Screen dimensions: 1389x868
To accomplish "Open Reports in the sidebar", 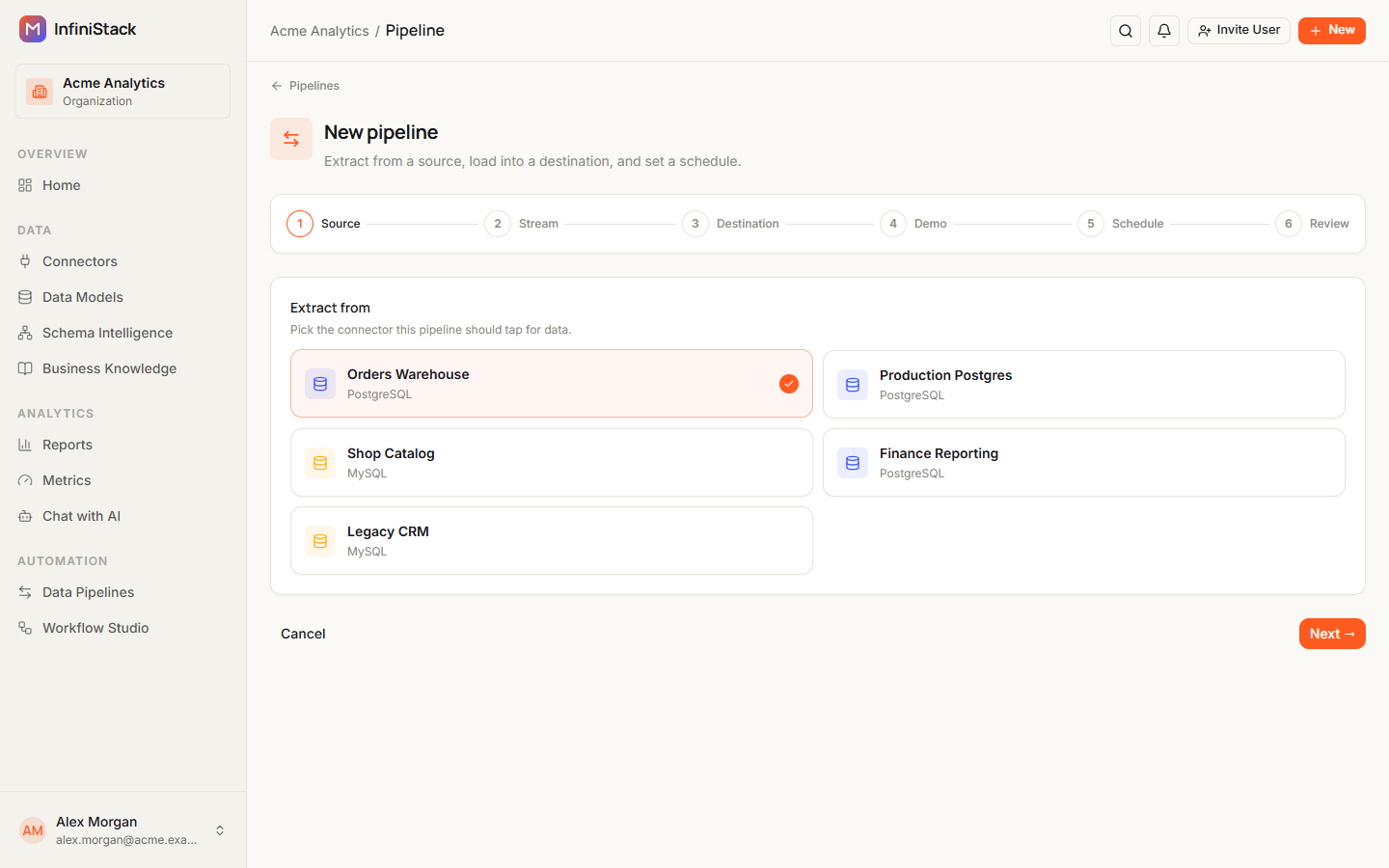I will (x=123, y=445).
